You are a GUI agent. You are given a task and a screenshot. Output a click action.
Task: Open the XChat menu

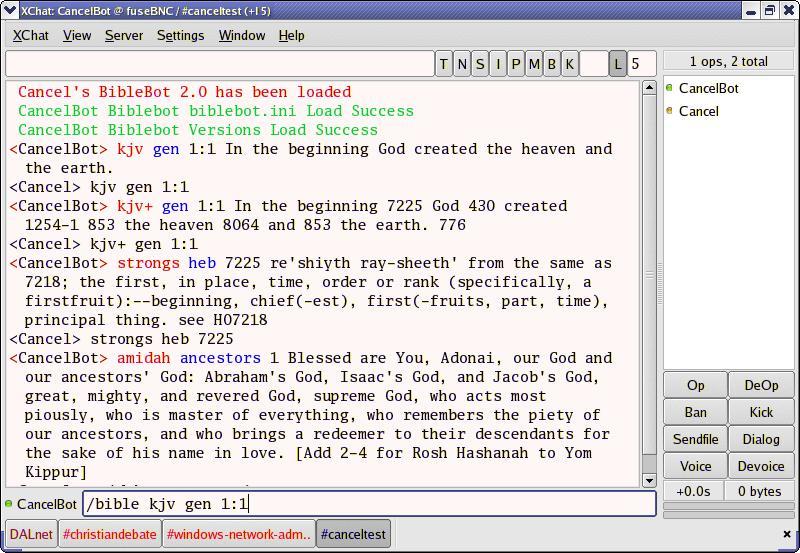31,35
